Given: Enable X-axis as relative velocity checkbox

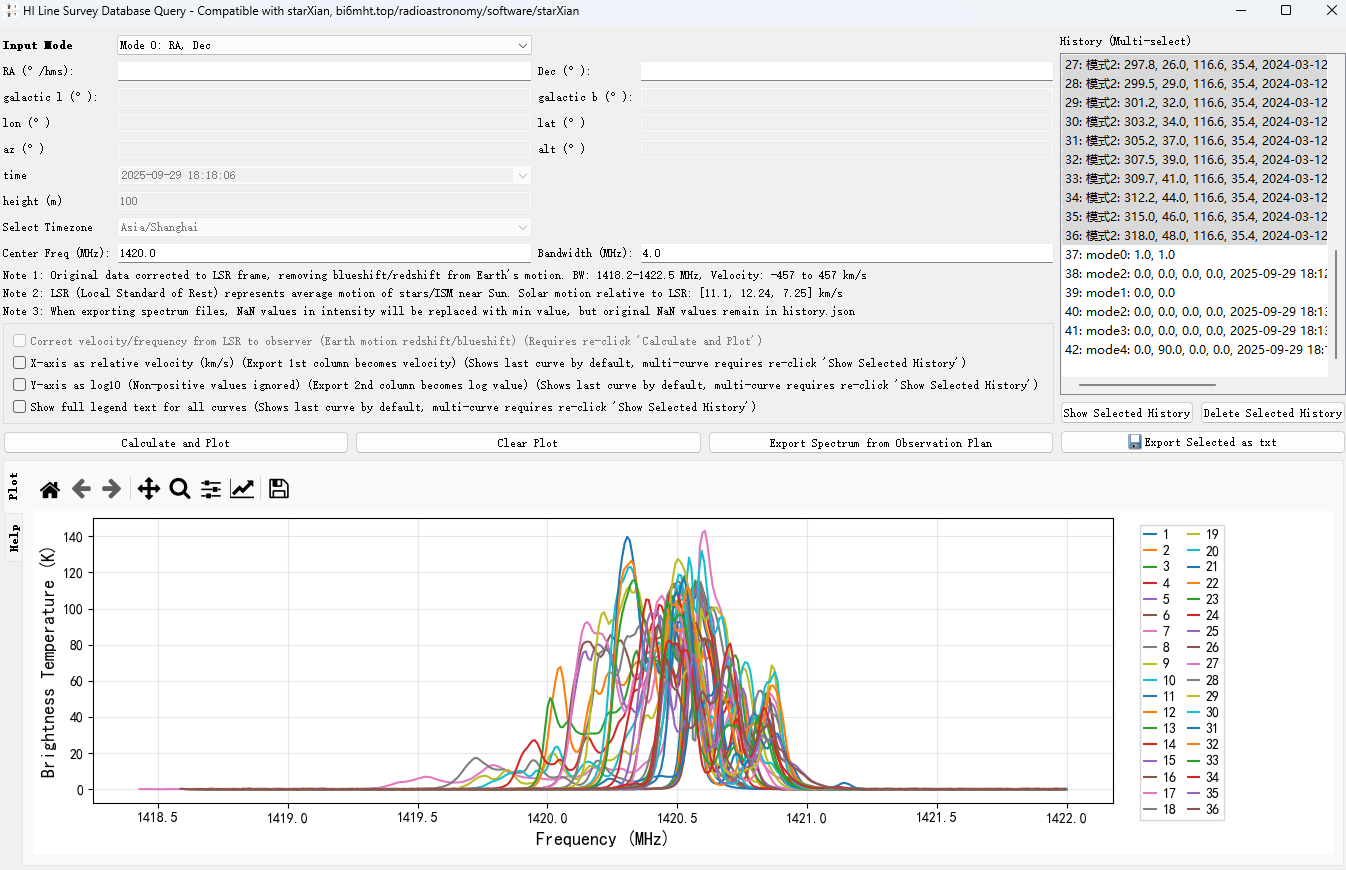Looking at the screenshot, I should (x=20, y=363).
